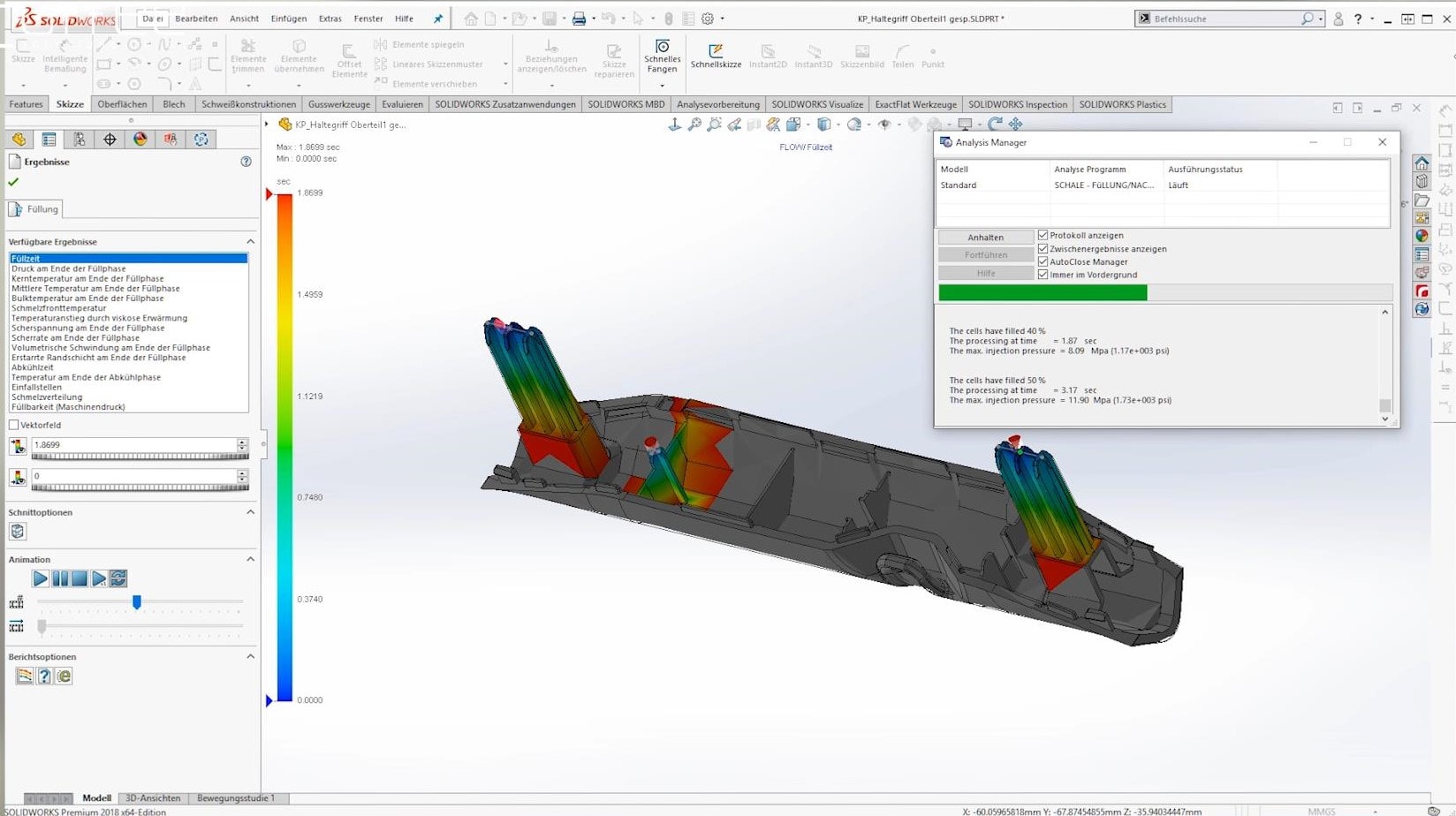
Task: Uncheck Protokoll anzeigen
Action: 1043,235
